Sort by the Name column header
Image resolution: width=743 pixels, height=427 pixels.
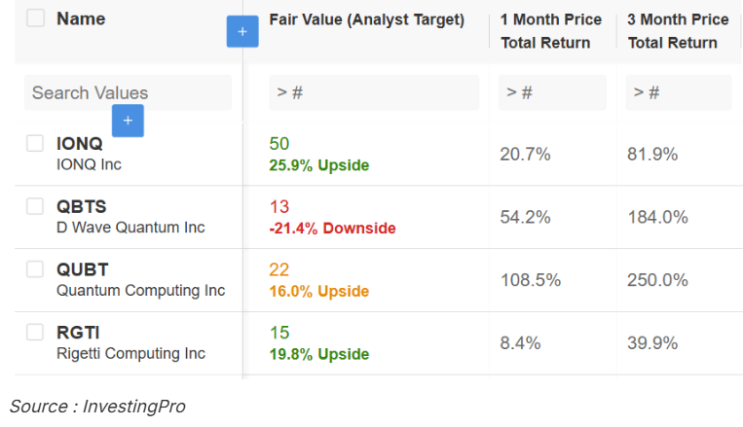[x=81, y=19]
